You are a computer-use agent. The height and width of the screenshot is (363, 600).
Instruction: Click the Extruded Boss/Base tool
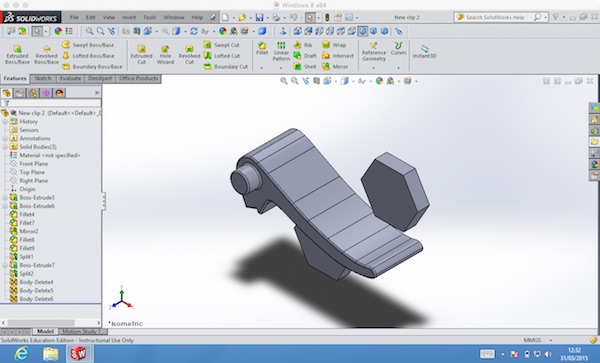click(17, 54)
